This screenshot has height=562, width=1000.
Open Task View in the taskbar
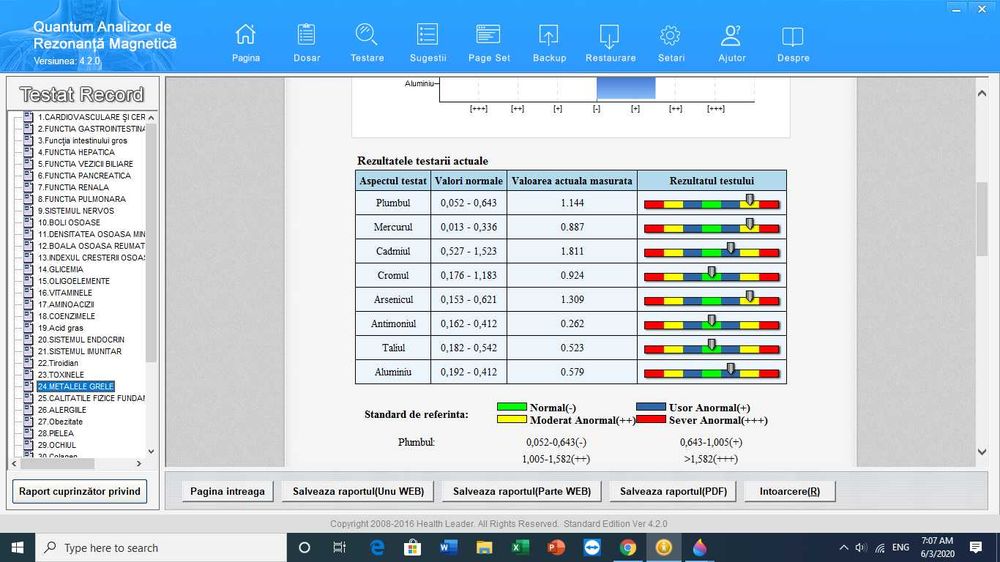pyautogui.click(x=339, y=547)
